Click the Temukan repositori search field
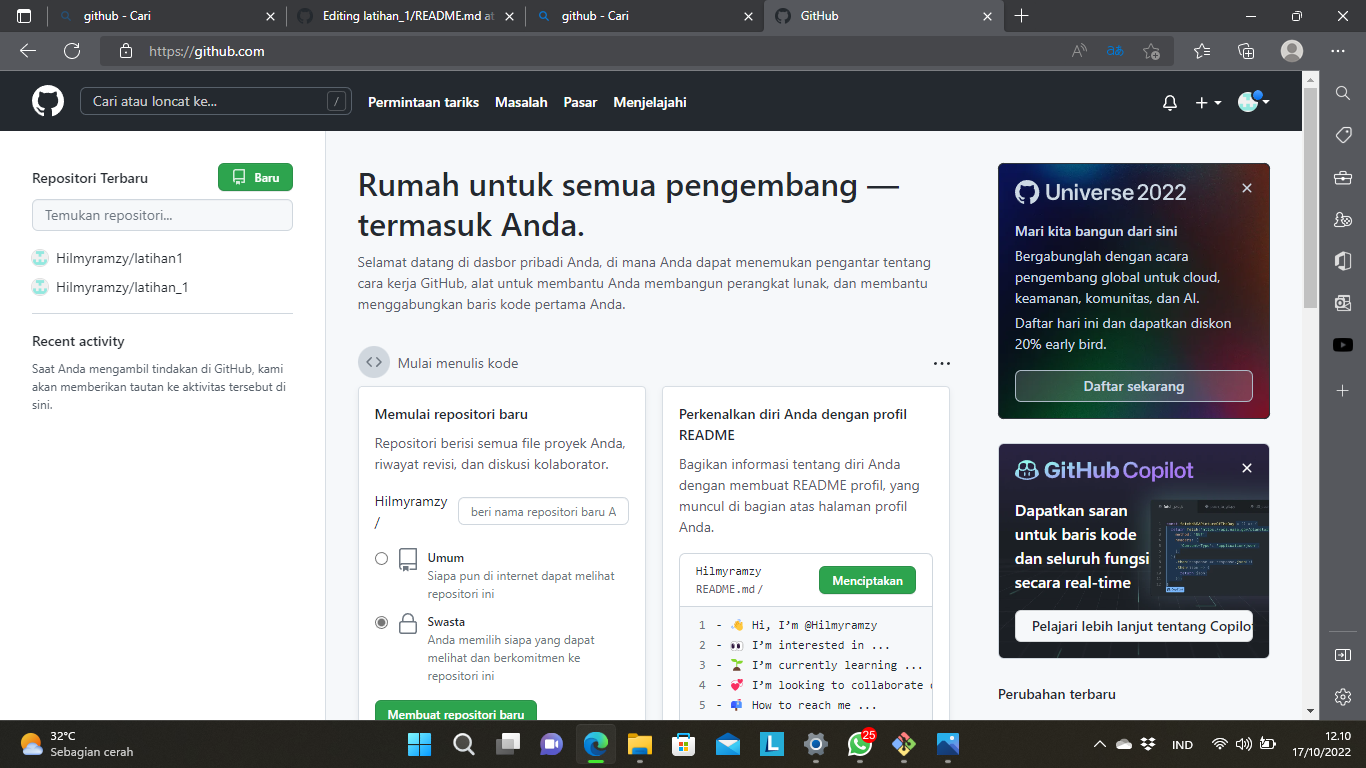The height and width of the screenshot is (768, 1366). tap(162, 215)
